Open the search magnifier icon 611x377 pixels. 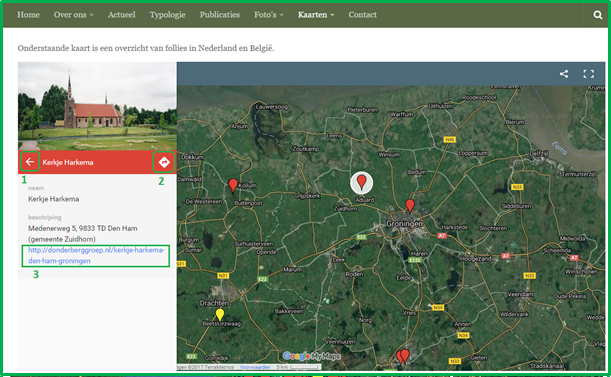[x=598, y=15]
